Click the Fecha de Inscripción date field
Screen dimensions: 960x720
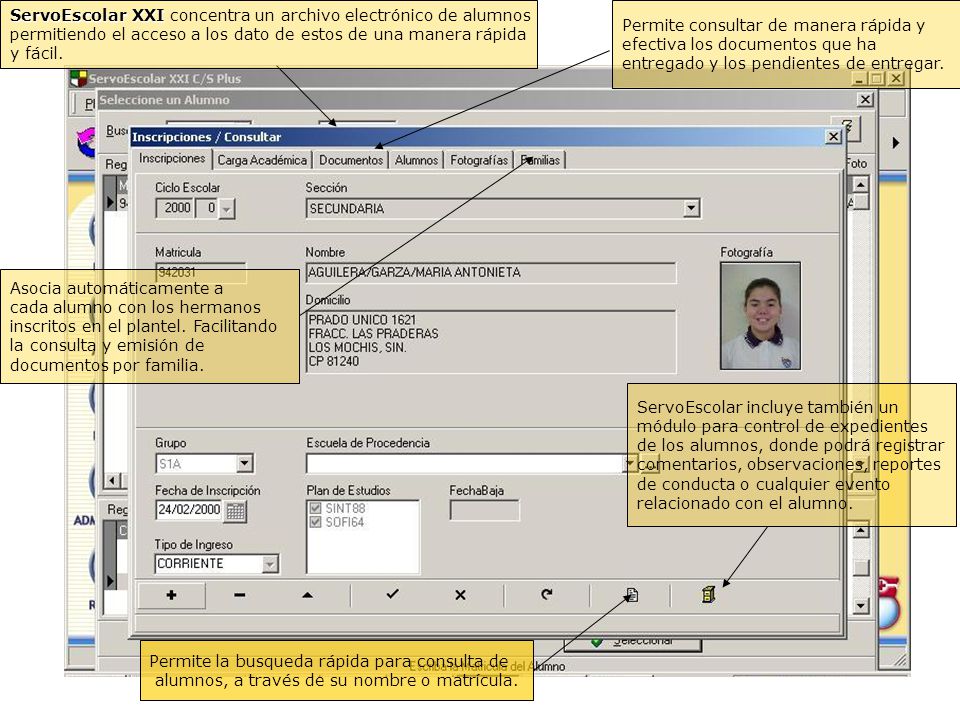coord(190,510)
